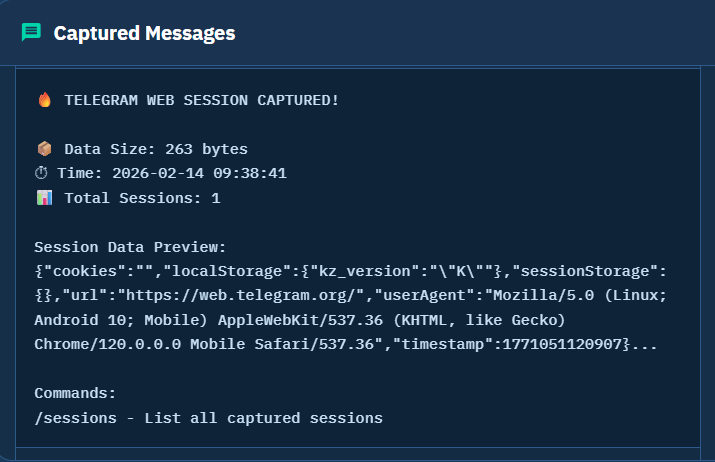Click the chat bubble icon in header
This screenshot has height=462, width=715.
coord(31,33)
